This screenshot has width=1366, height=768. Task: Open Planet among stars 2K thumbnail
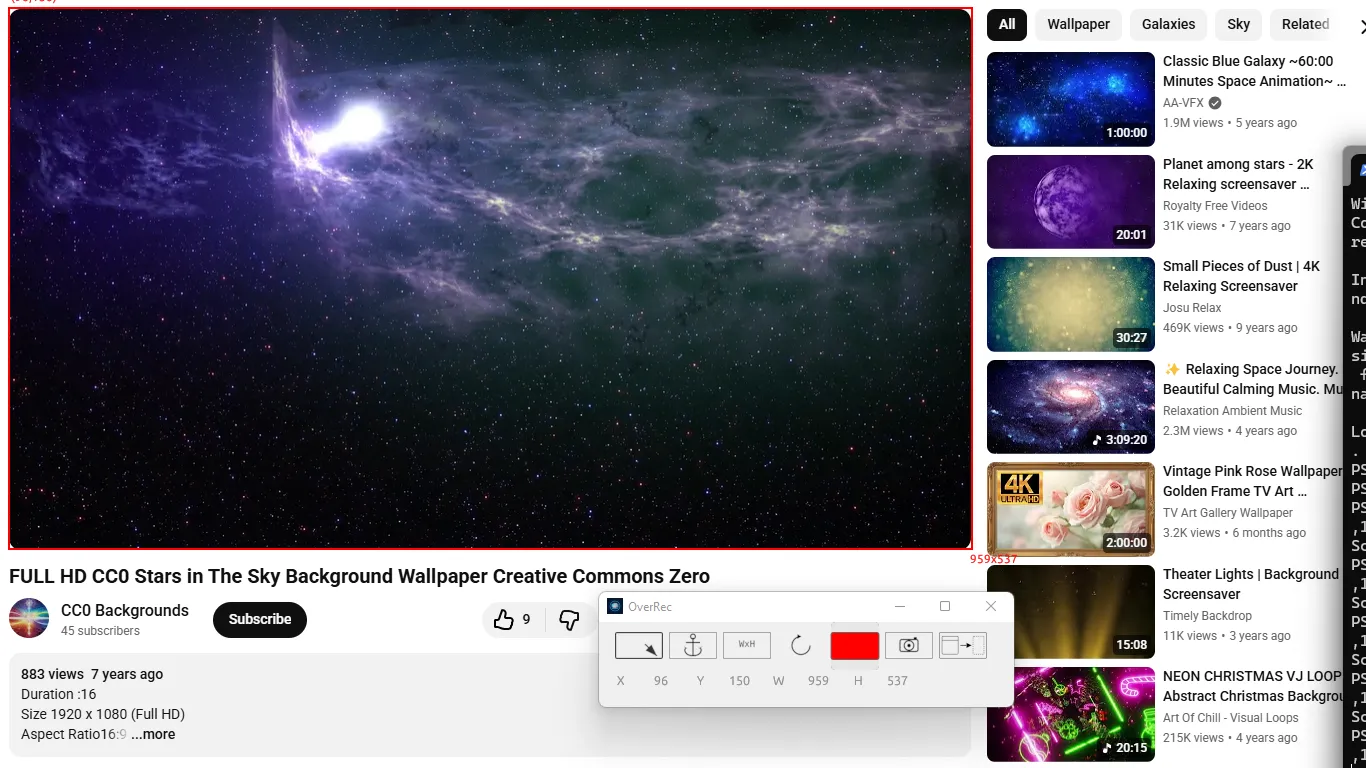[1071, 202]
